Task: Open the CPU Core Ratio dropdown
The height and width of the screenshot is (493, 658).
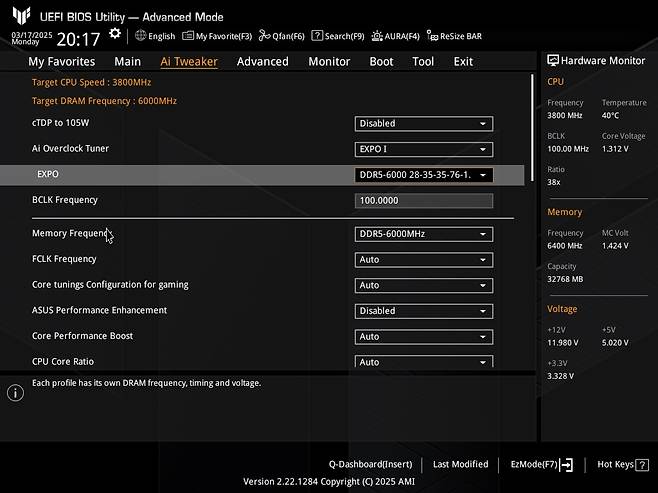Action: click(x=424, y=361)
